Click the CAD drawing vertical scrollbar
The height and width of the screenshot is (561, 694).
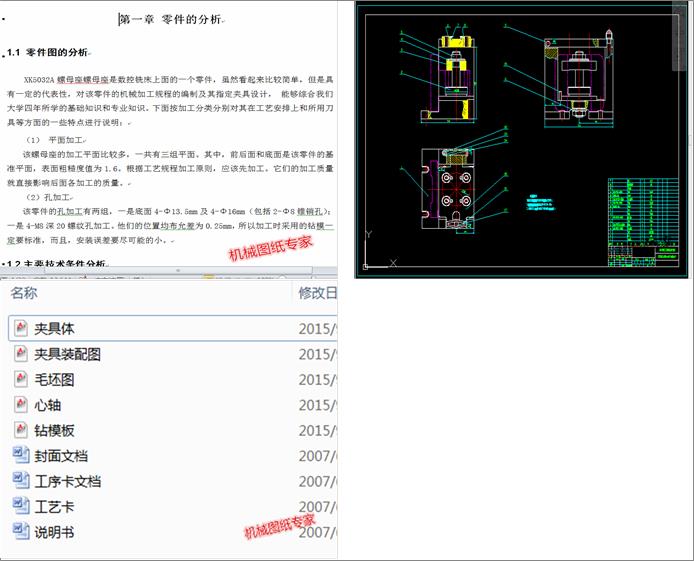679,38
